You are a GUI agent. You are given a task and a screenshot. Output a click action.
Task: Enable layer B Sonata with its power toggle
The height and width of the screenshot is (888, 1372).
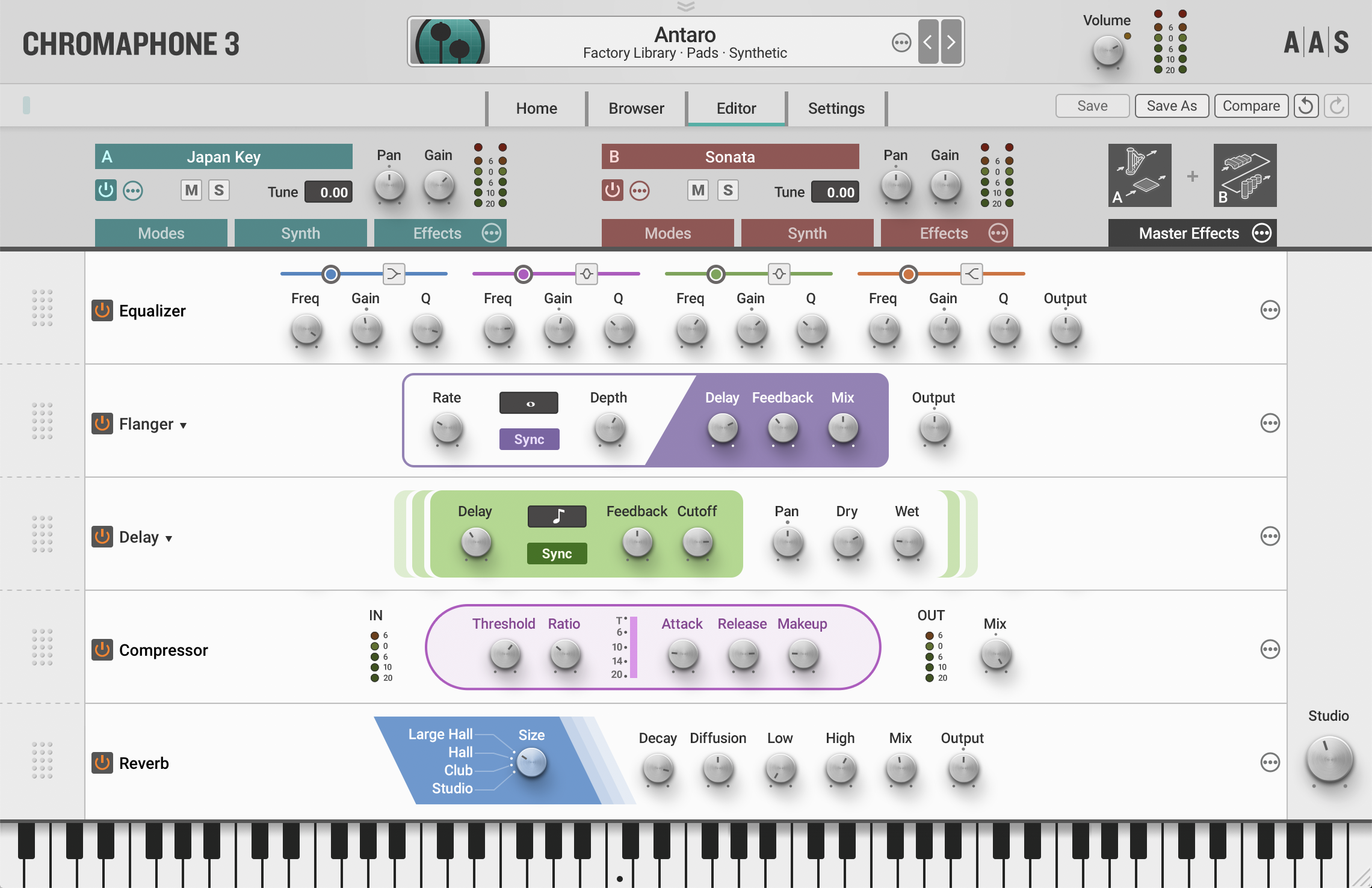click(x=613, y=190)
